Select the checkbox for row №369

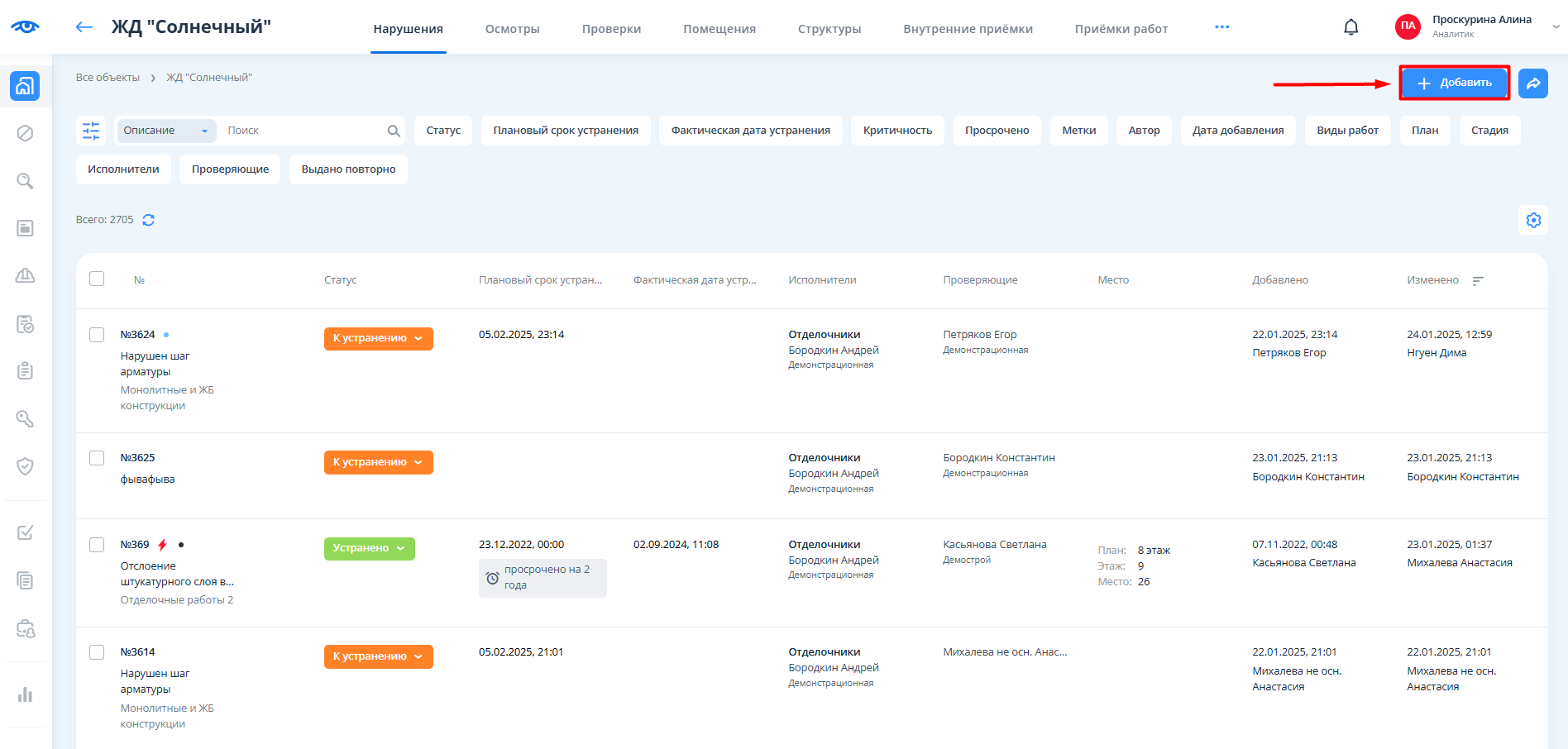[97, 545]
